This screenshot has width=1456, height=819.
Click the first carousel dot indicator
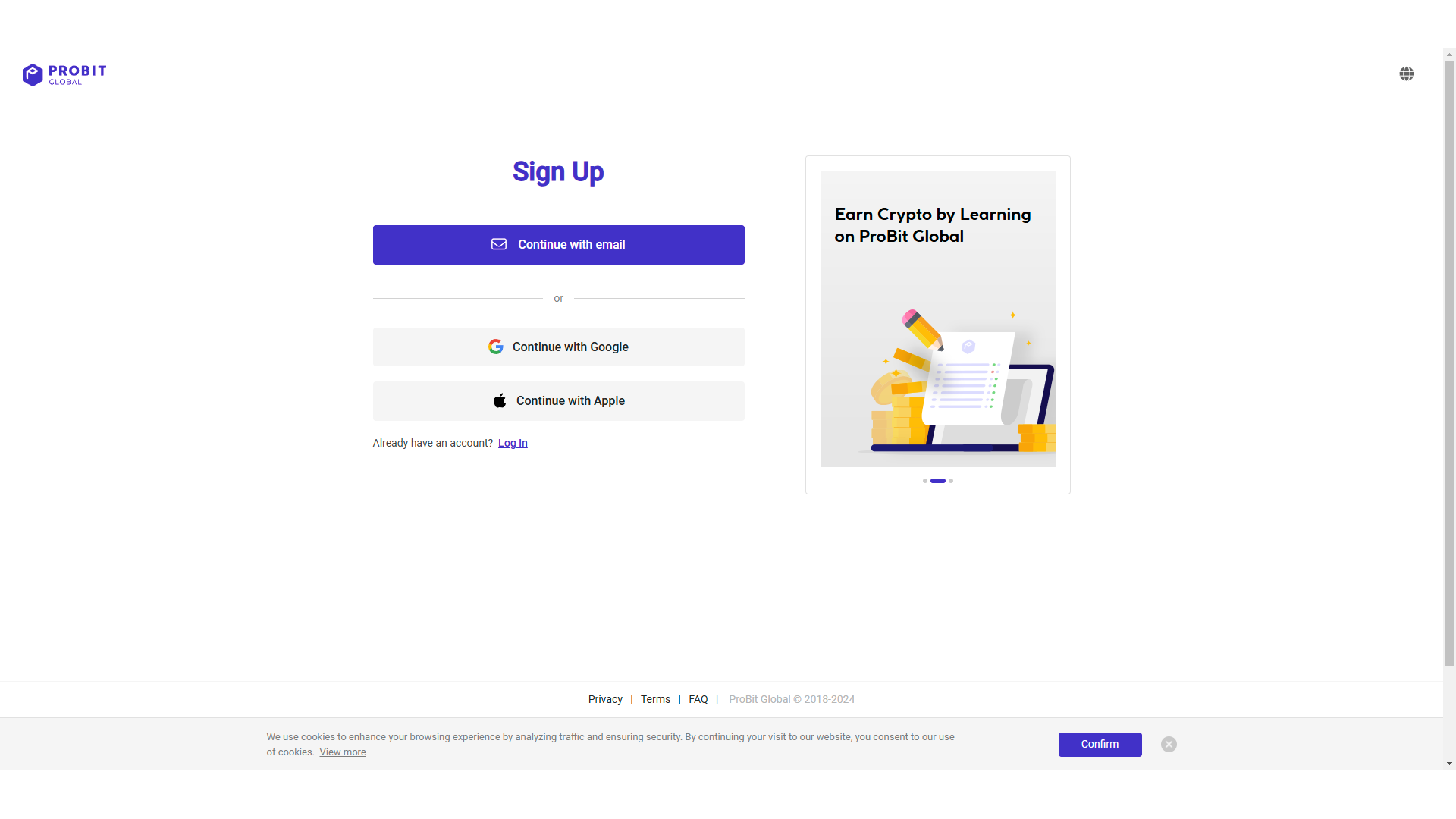coord(925,481)
